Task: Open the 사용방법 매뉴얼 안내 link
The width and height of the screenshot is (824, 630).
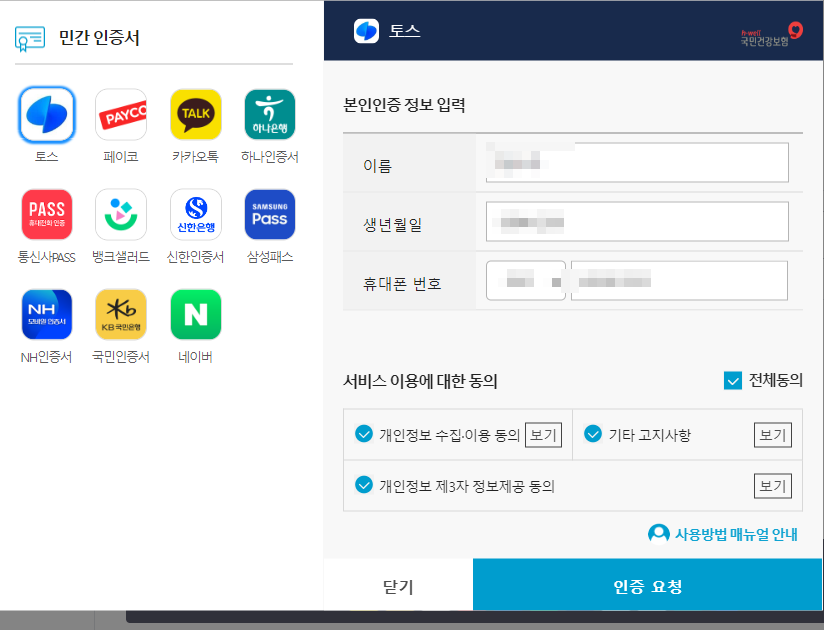Action: coord(736,534)
